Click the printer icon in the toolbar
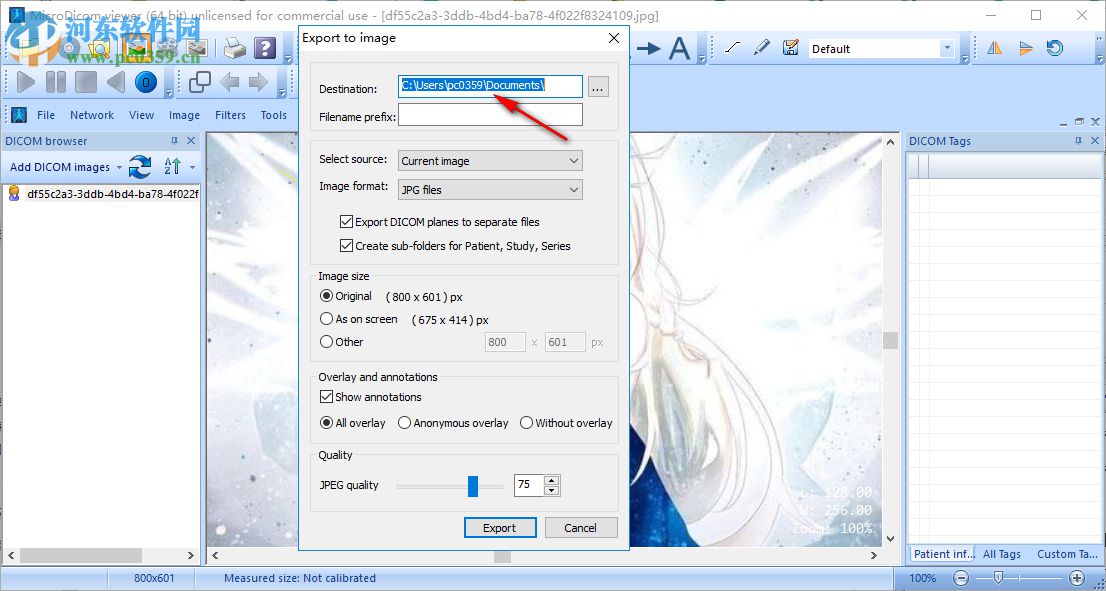 [x=235, y=48]
